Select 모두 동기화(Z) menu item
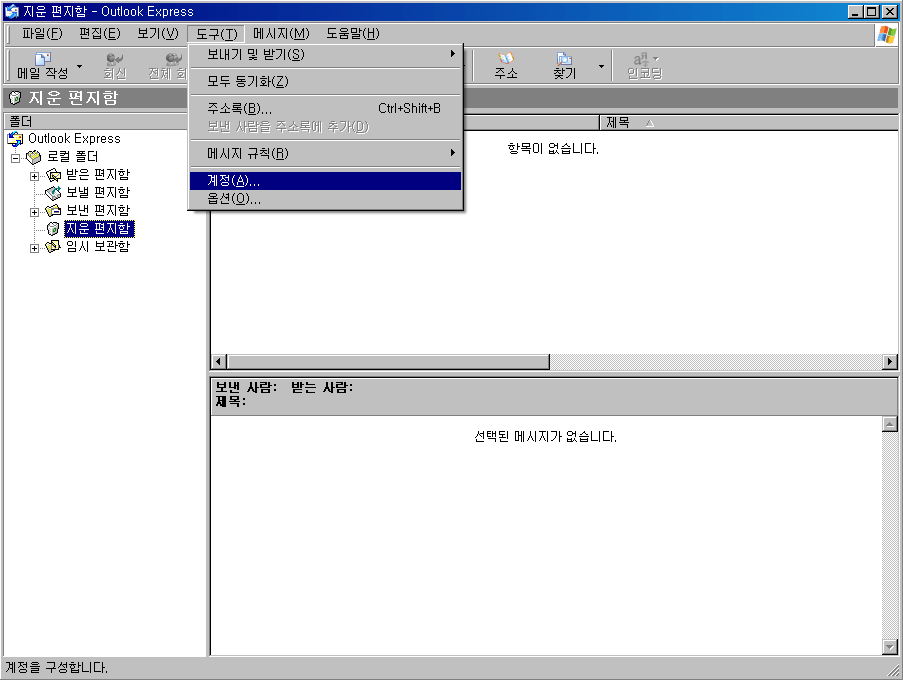903x680 pixels. point(325,82)
